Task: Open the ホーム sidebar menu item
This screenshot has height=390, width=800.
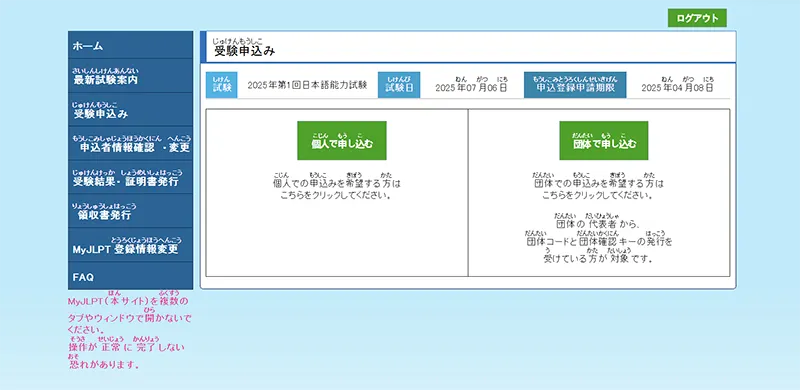Action: tap(131, 45)
